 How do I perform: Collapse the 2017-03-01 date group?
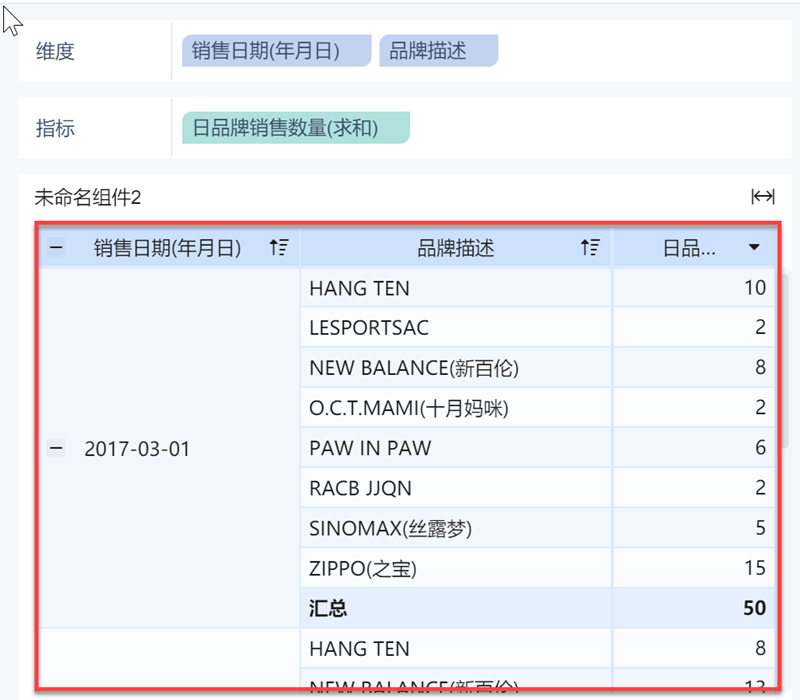57,449
